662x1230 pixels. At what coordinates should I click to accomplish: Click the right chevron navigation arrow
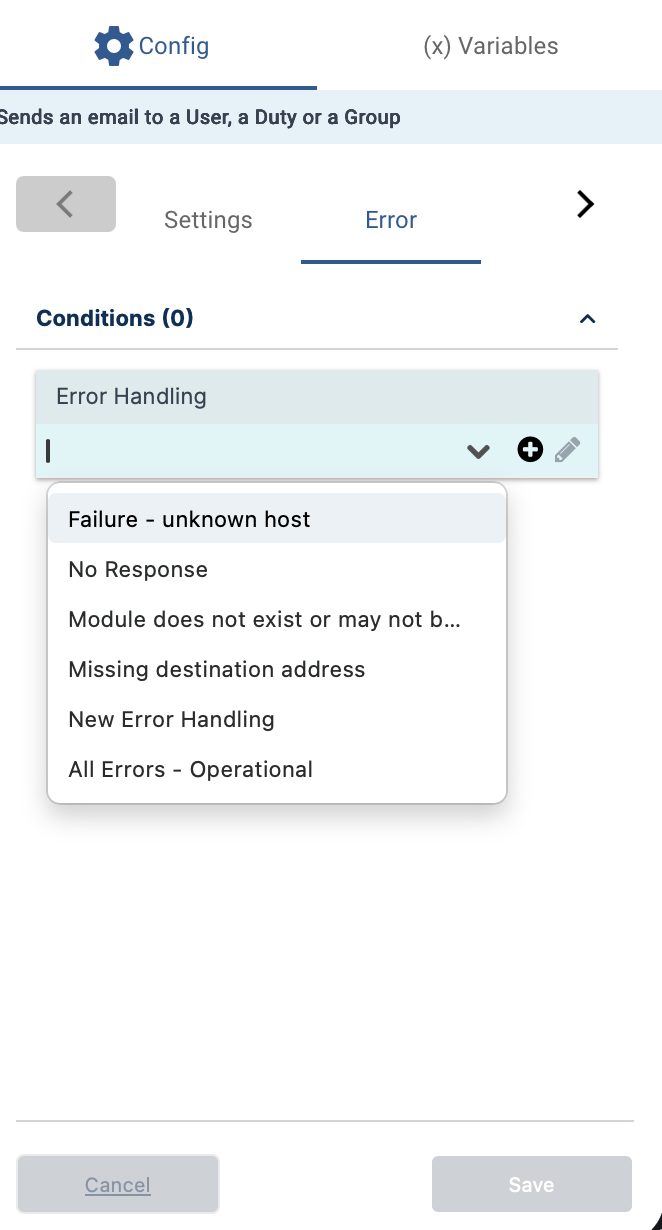585,204
